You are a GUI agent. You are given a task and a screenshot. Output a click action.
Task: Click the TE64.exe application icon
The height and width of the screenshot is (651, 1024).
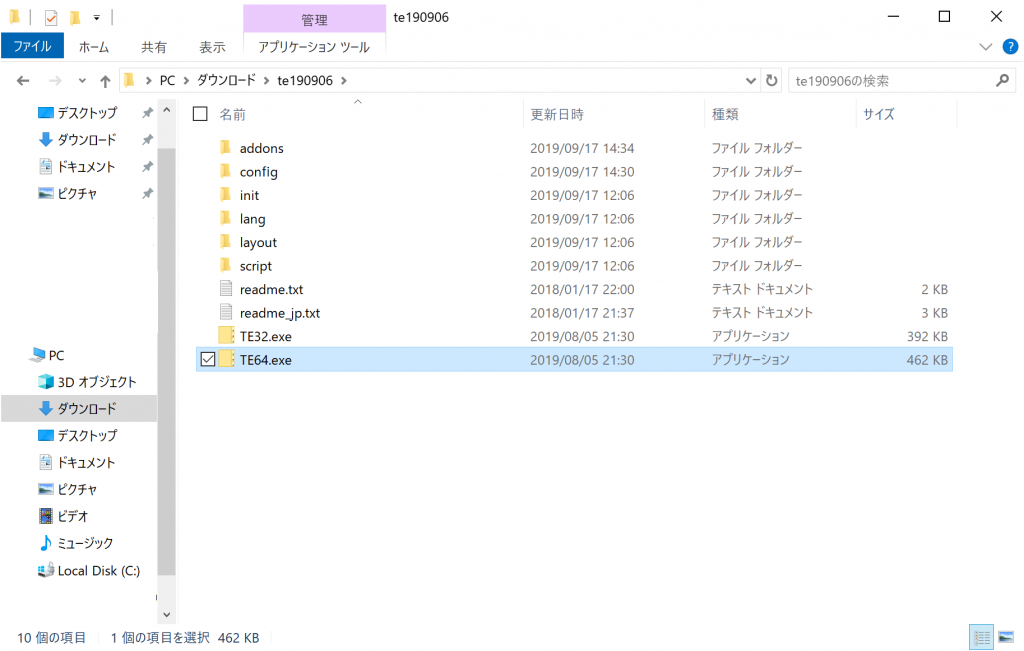click(x=226, y=359)
